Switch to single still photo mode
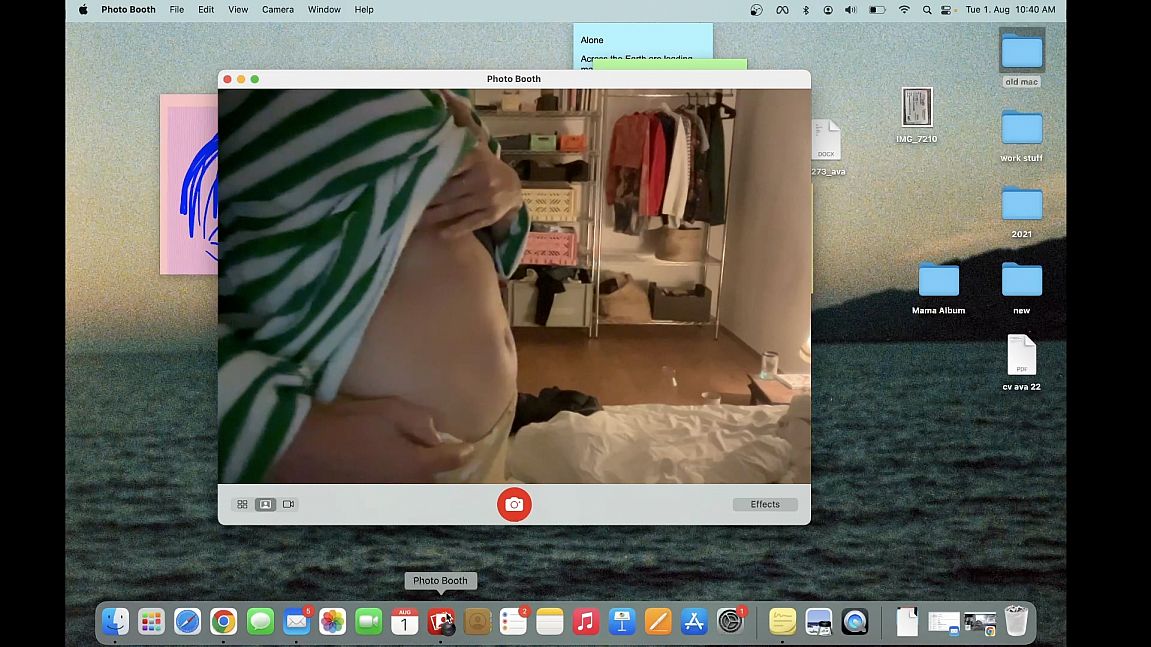The width and height of the screenshot is (1151, 647). pyautogui.click(x=265, y=504)
